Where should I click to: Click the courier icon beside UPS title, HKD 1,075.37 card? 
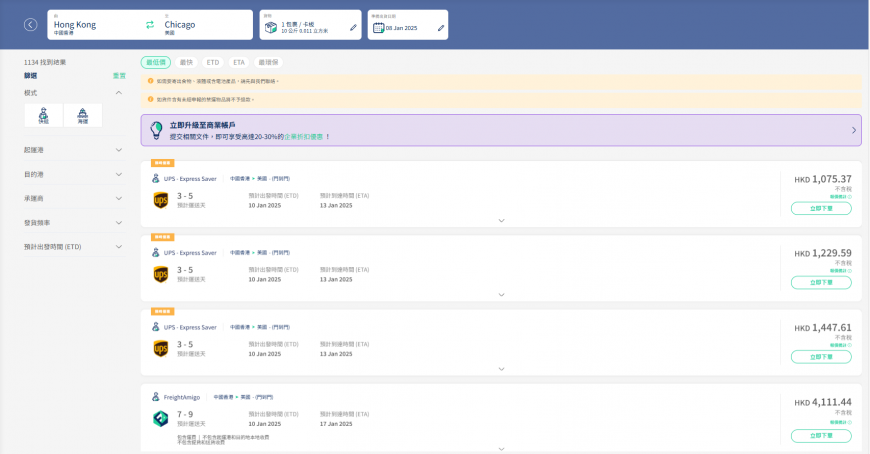click(x=156, y=179)
